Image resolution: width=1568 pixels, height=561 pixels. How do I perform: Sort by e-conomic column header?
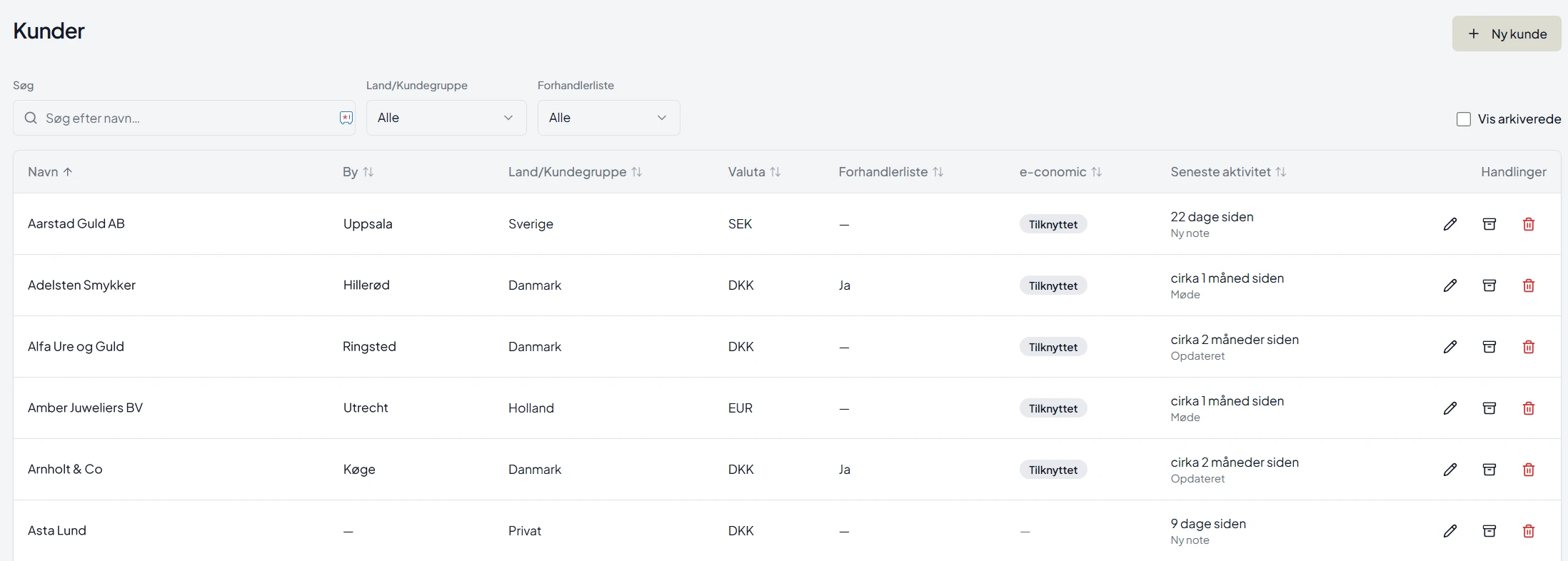coord(1060,172)
